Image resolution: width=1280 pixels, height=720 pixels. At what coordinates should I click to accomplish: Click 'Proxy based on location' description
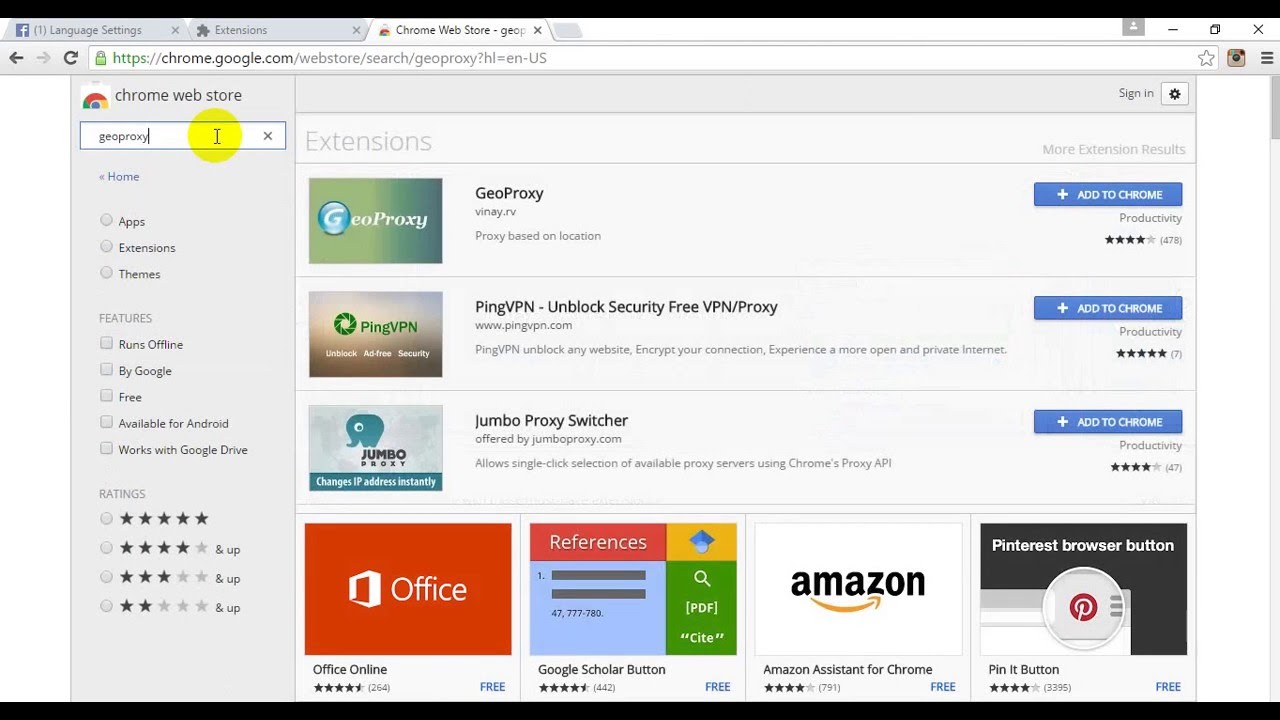[538, 236]
